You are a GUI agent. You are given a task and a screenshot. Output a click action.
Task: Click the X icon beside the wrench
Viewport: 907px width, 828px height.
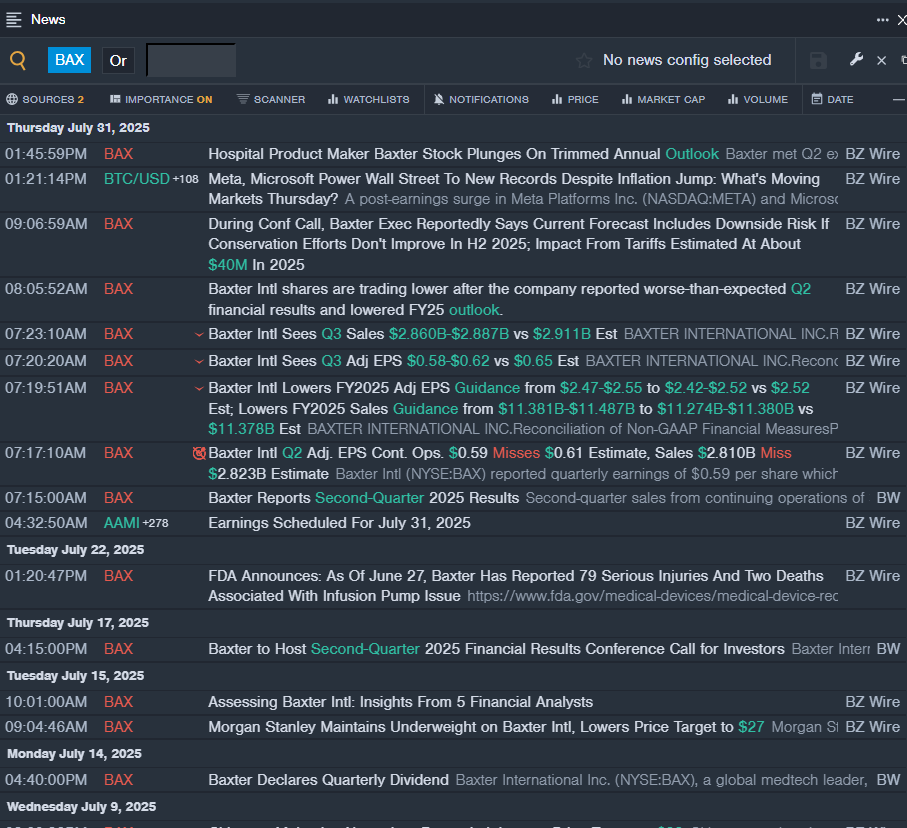tap(882, 60)
